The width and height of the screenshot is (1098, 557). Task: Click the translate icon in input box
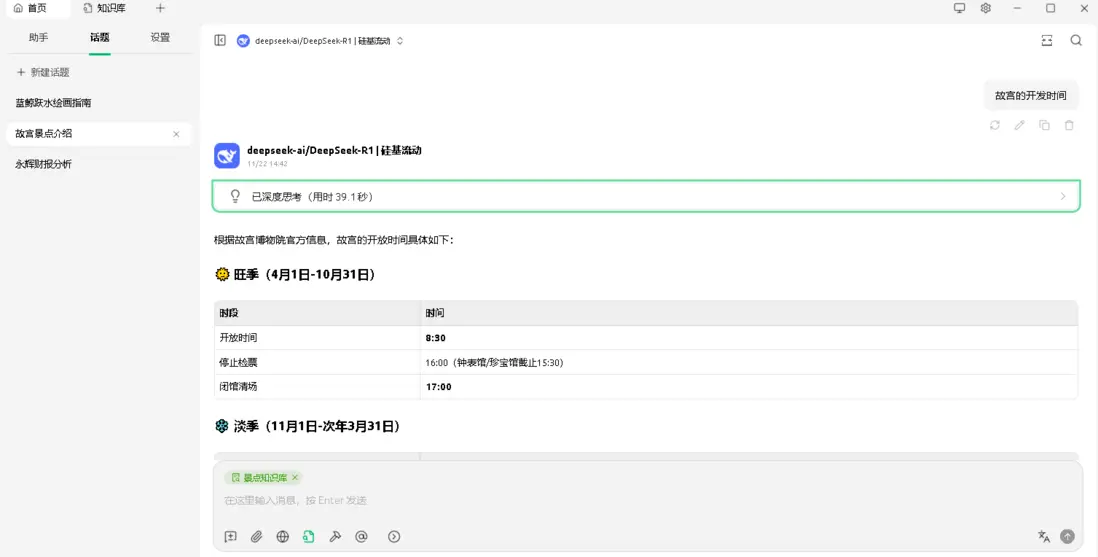click(x=1043, y=537)
